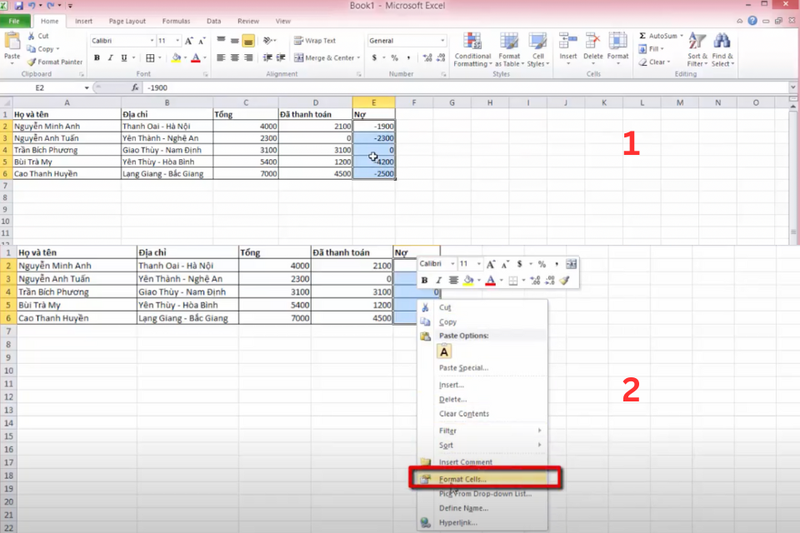Toggle Underline in the ribbon
The height and width of the screenshot is (533, 800).
(124, 58)
